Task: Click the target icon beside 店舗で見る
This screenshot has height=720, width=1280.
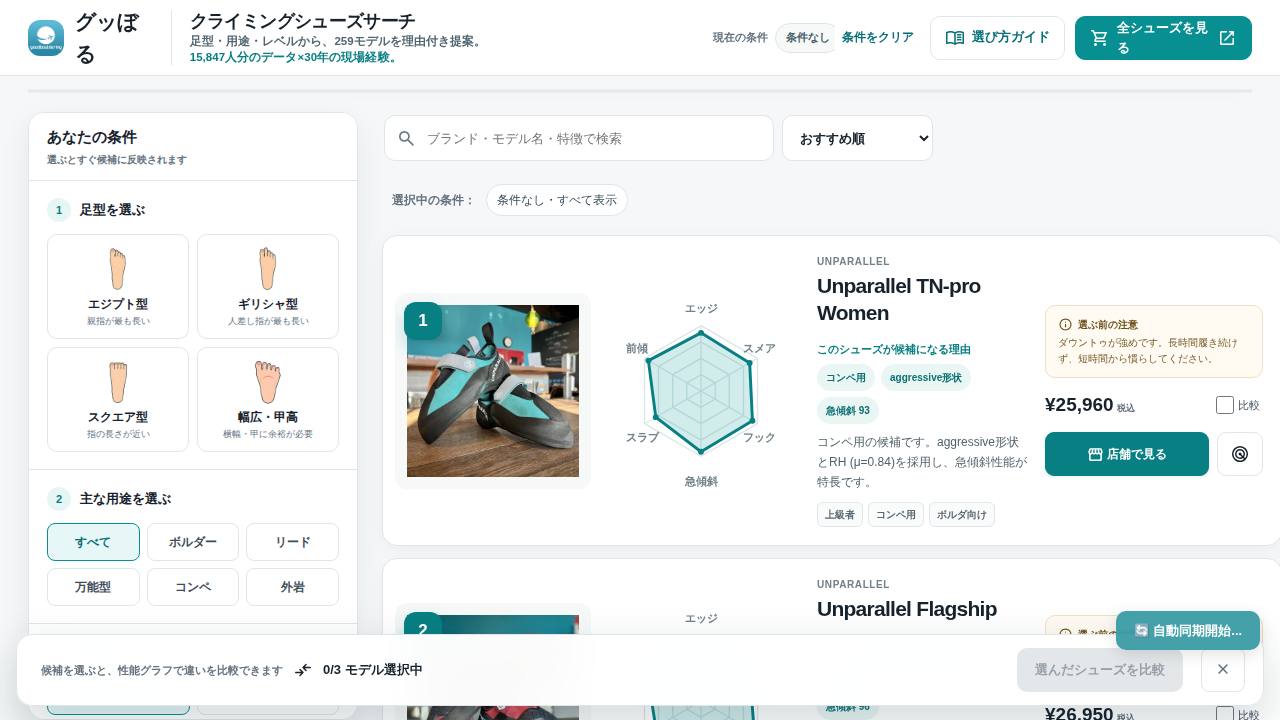Action: 1240,454
